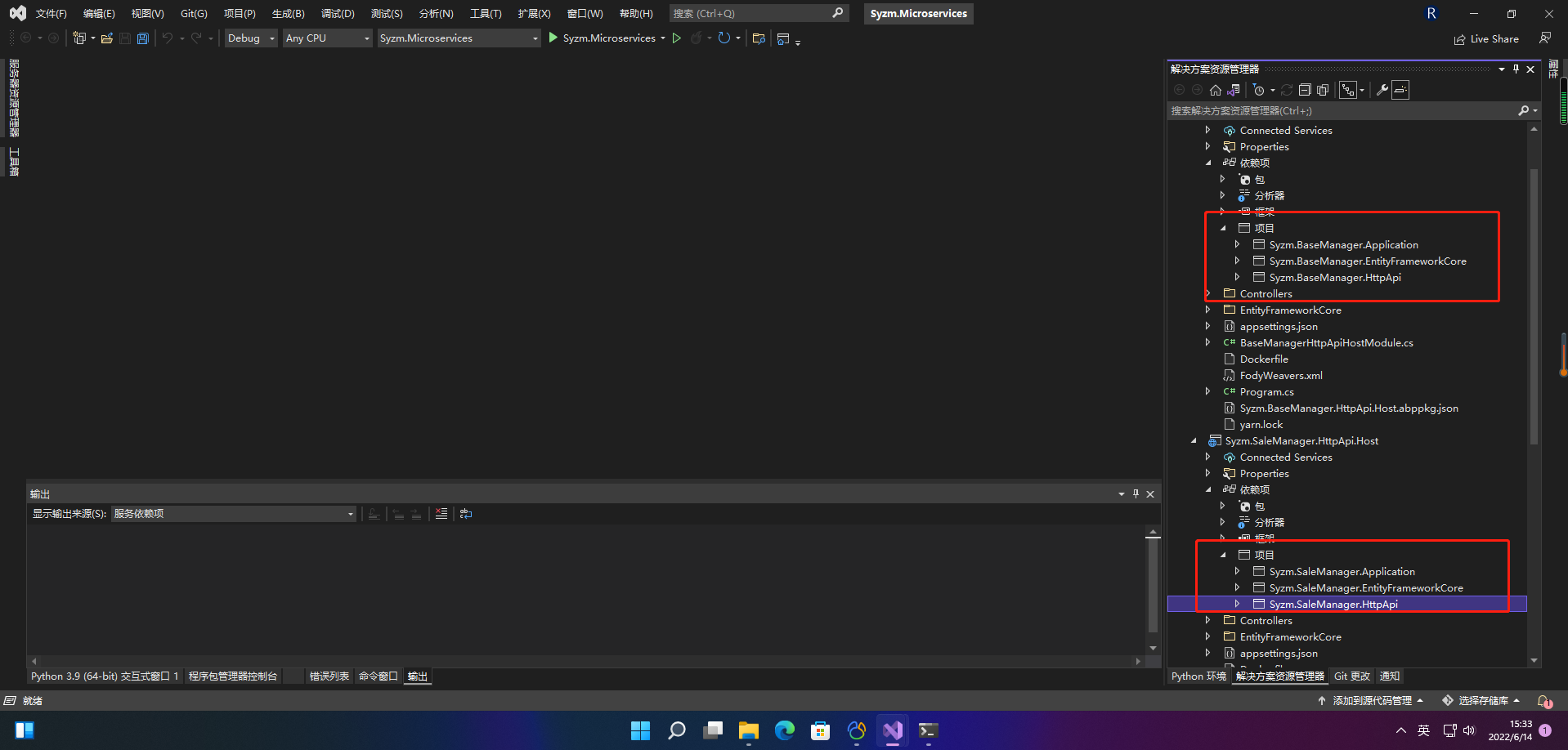Expand Syzm.BaseManager.Application node

pos(1237,244)
